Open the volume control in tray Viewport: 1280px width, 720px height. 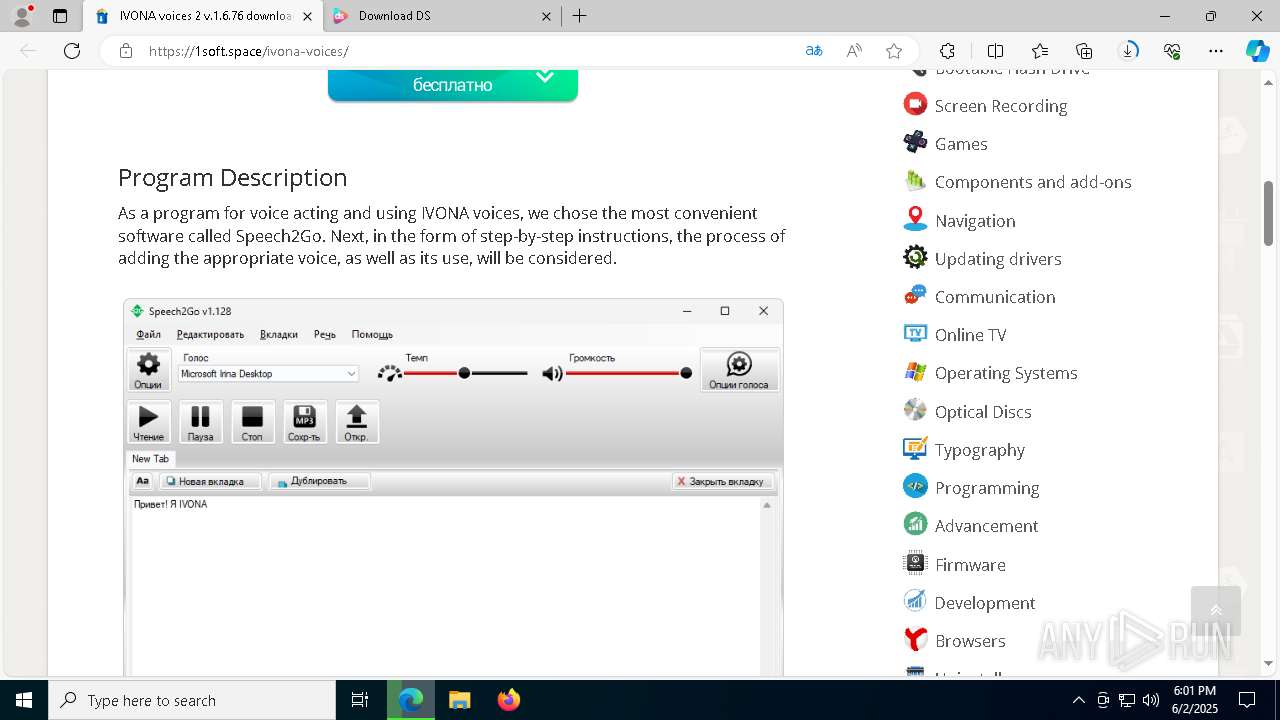[1151, 700]
